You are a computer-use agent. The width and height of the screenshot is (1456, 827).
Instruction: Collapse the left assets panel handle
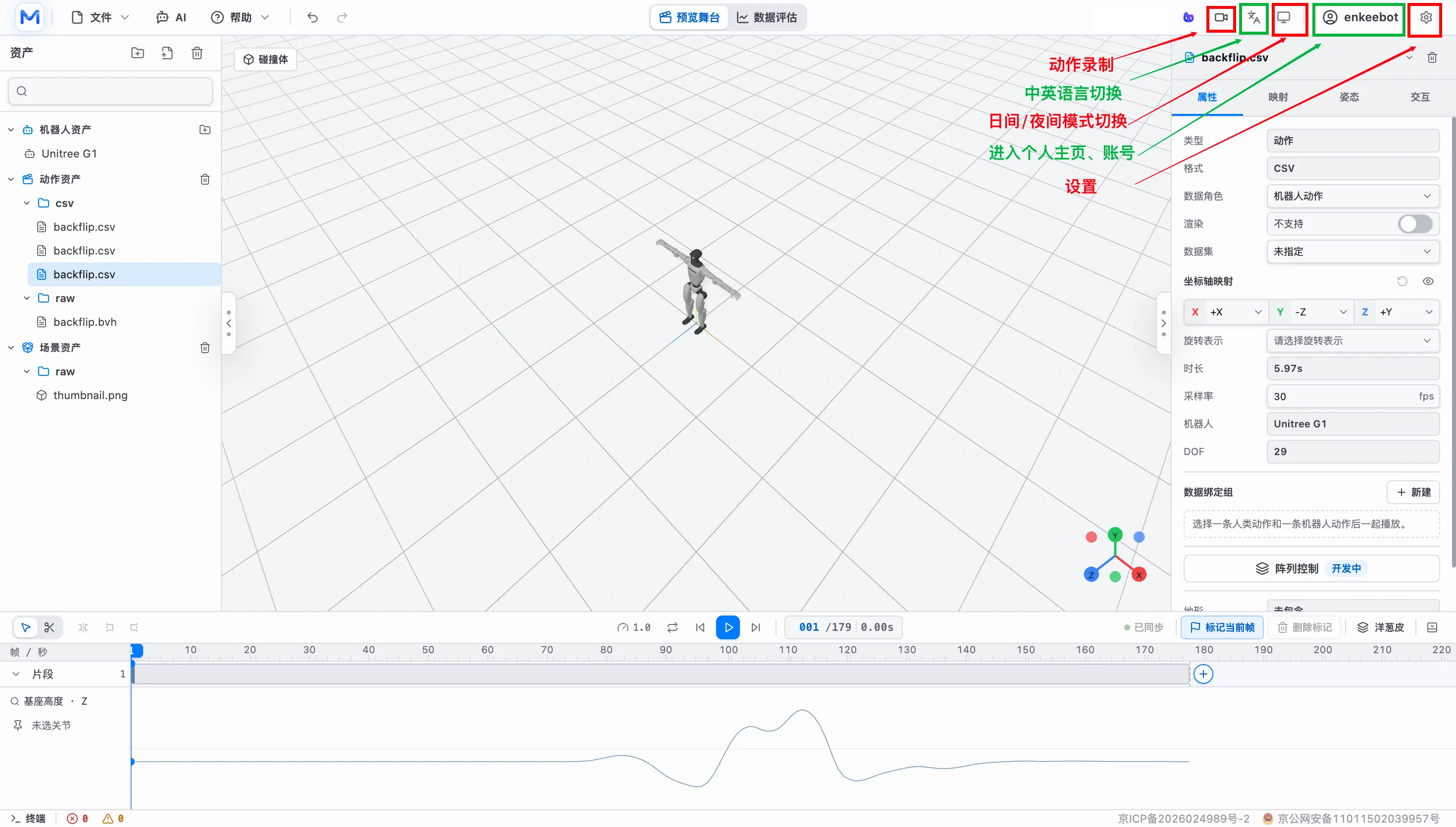click(x=228, y=323)
